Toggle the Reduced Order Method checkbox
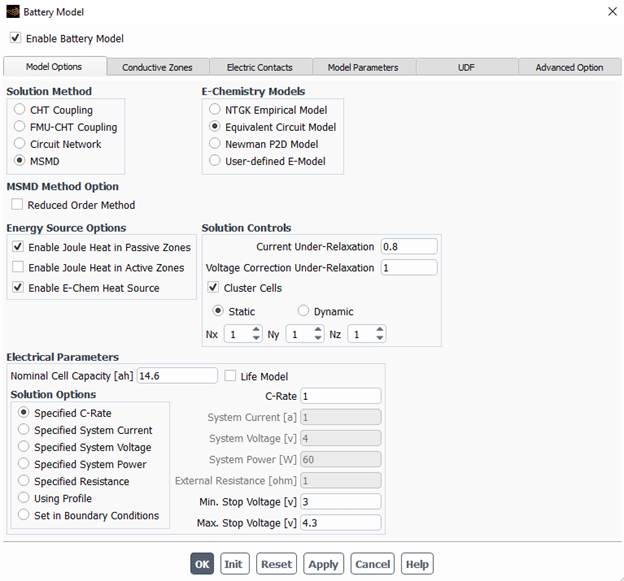Viewport: 624px width, 581px height. coord(18,205)
